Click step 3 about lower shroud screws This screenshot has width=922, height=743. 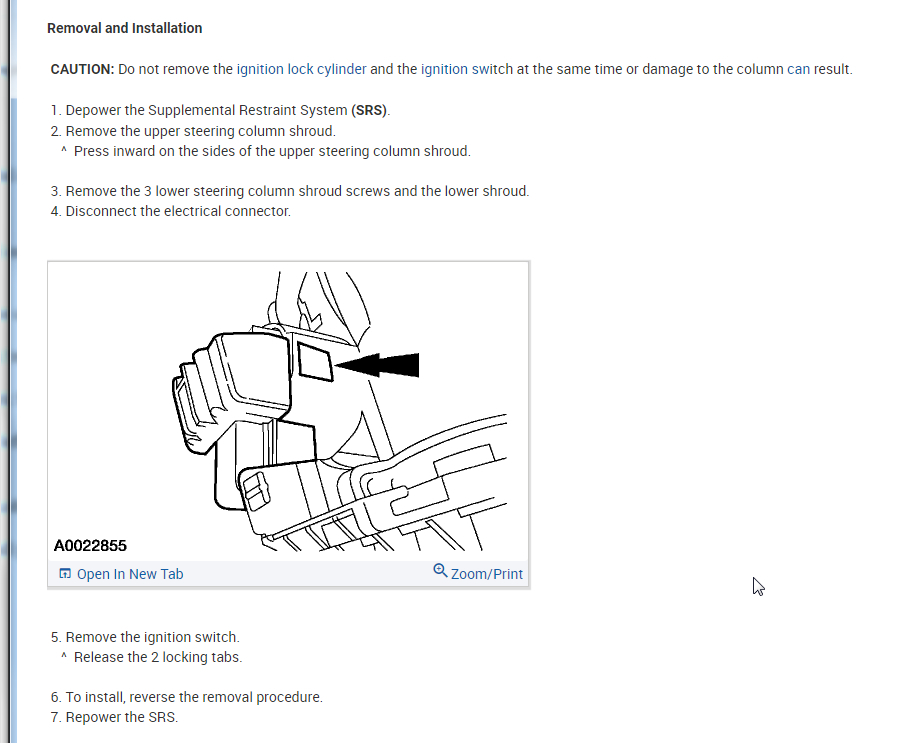tap(290, 191)
